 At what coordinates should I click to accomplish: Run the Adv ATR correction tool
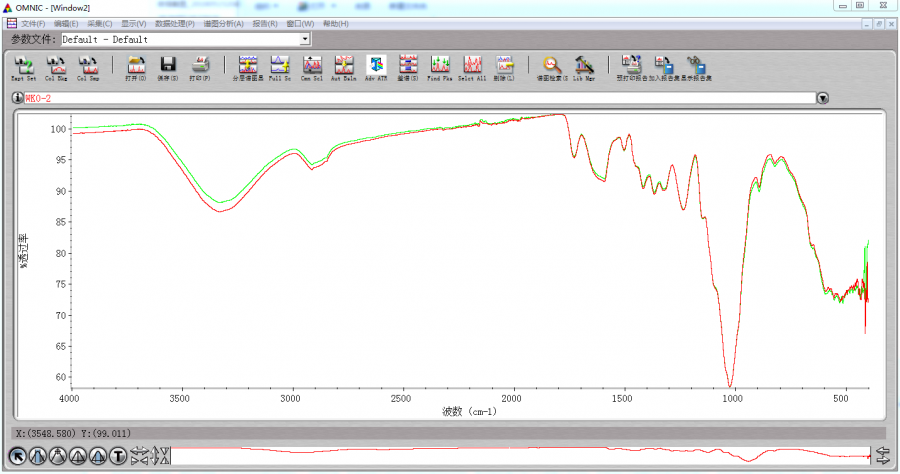[376, 66]
